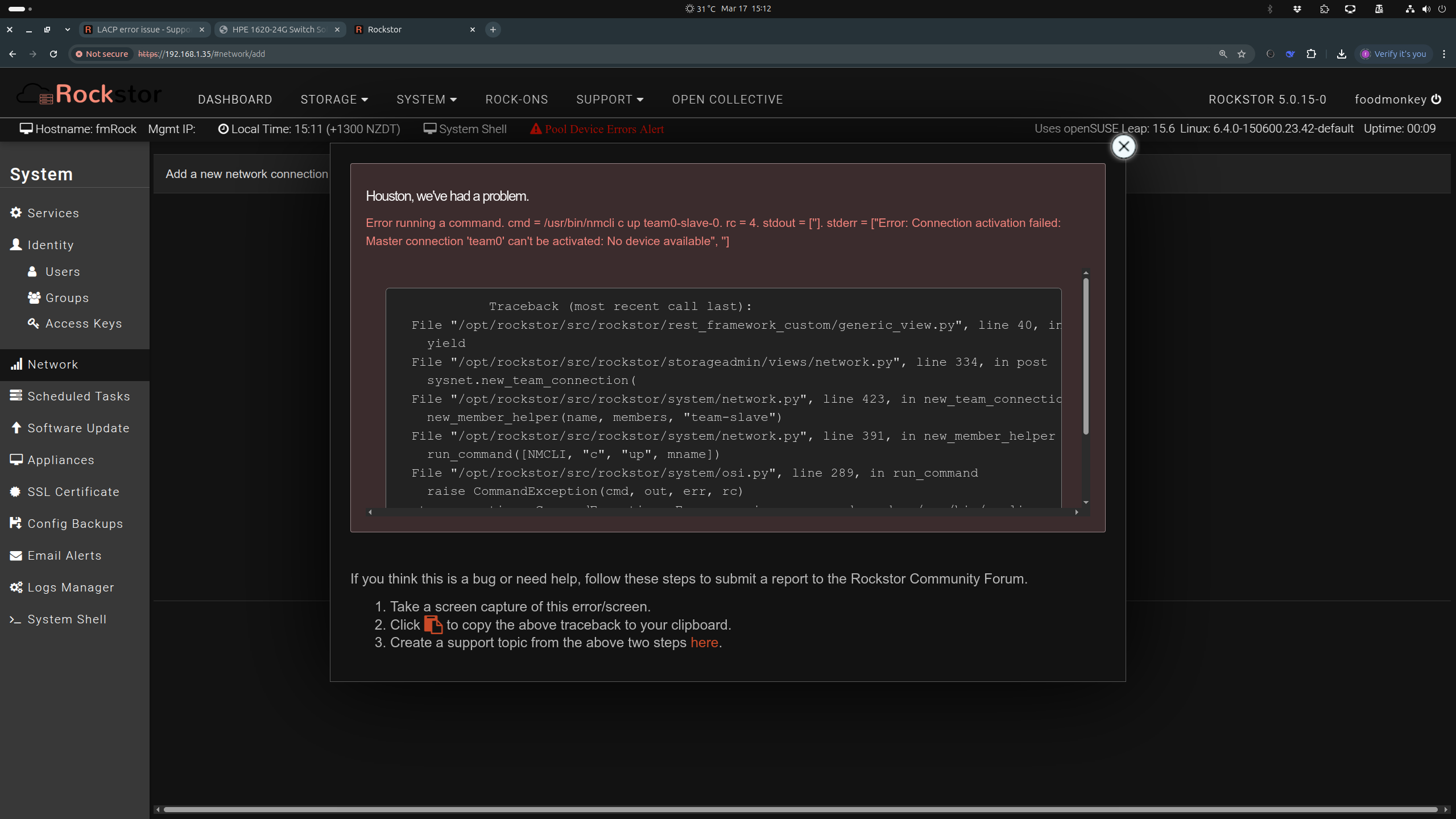Open Config Backups in sidebar
This screenshot has height=819, width=1456.
(75, 524)
